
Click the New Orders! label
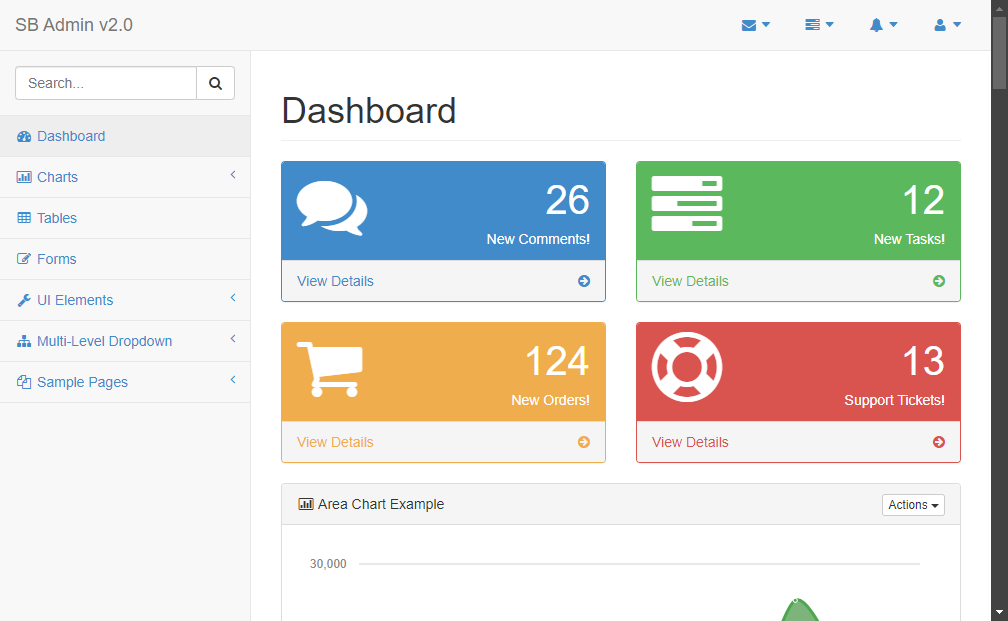tap(550, 400)
